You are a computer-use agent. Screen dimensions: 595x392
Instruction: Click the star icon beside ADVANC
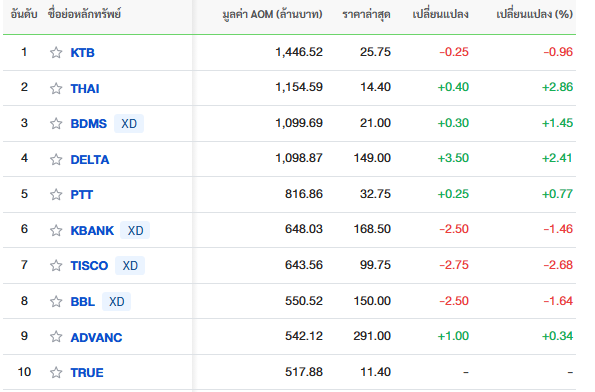click(56, 337)
